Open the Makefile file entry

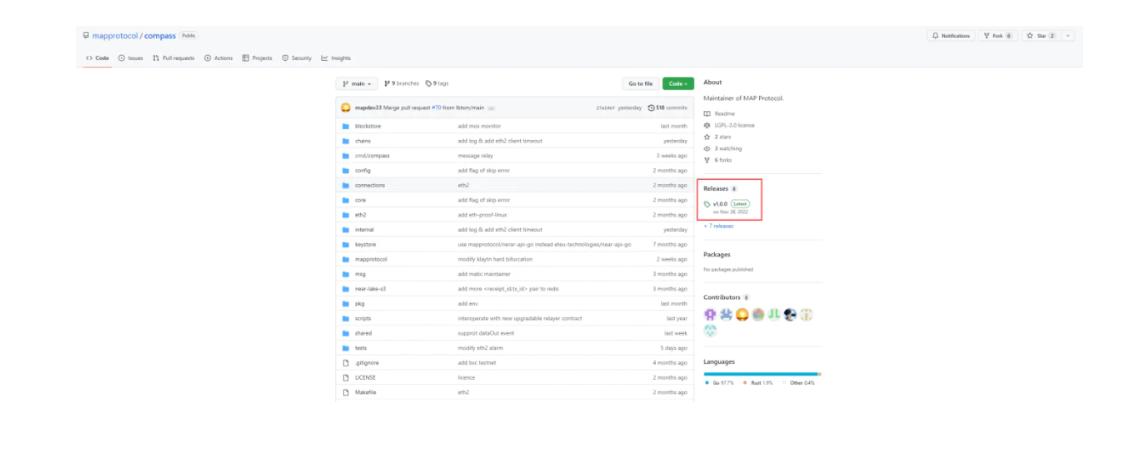(365, 393)
